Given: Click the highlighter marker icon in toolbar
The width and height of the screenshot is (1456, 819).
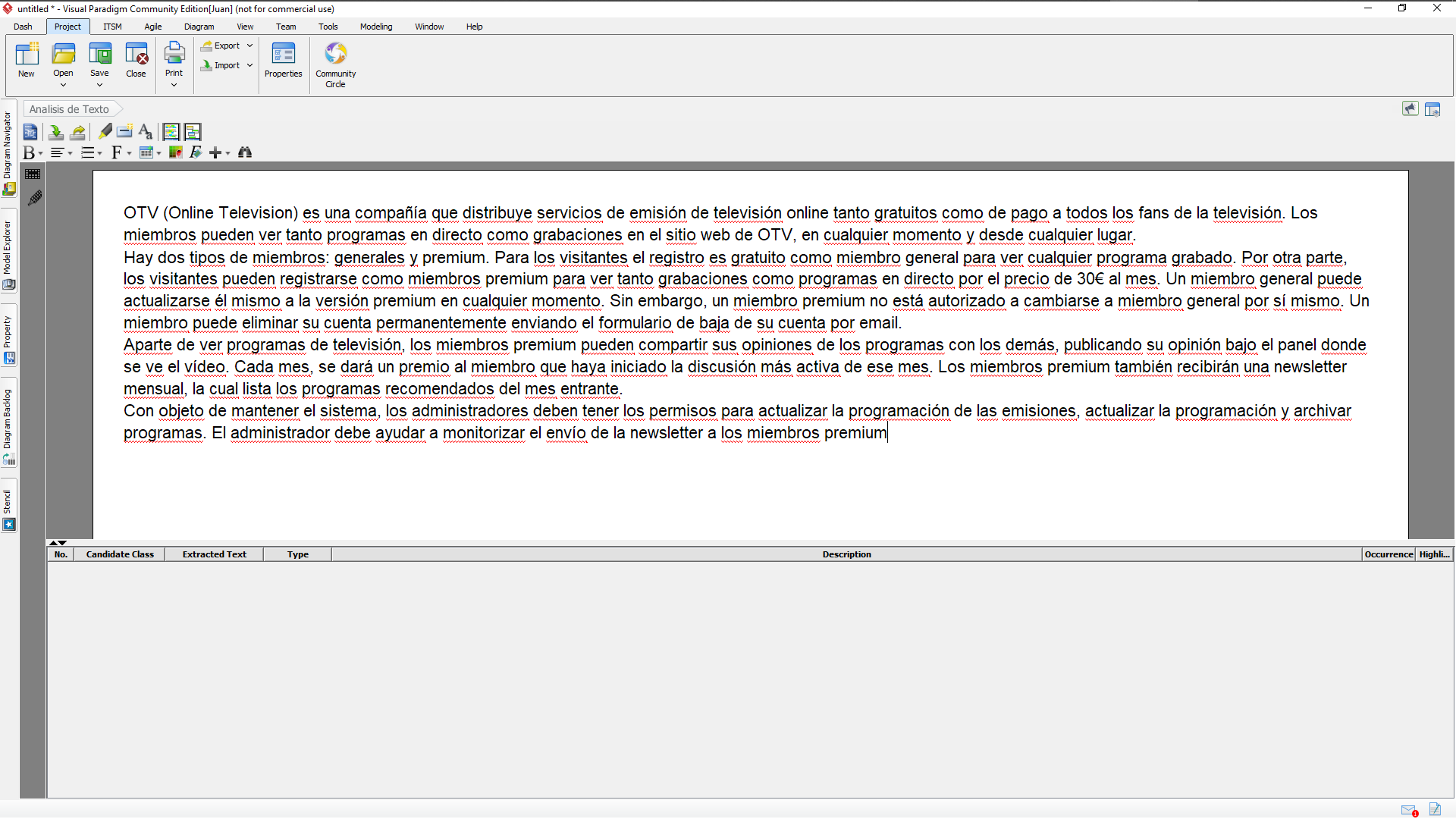Looking at the screenshot, I should click(x=105, y=132).
